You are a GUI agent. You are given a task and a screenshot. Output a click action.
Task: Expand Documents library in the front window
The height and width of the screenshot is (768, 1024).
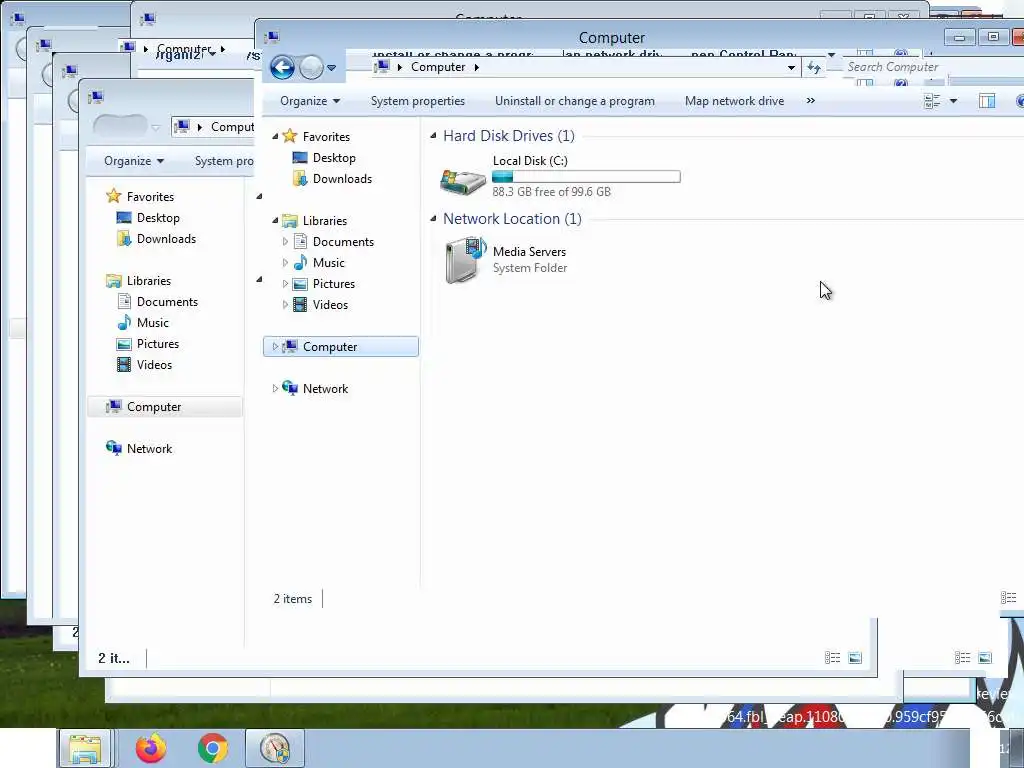[285, 242]
